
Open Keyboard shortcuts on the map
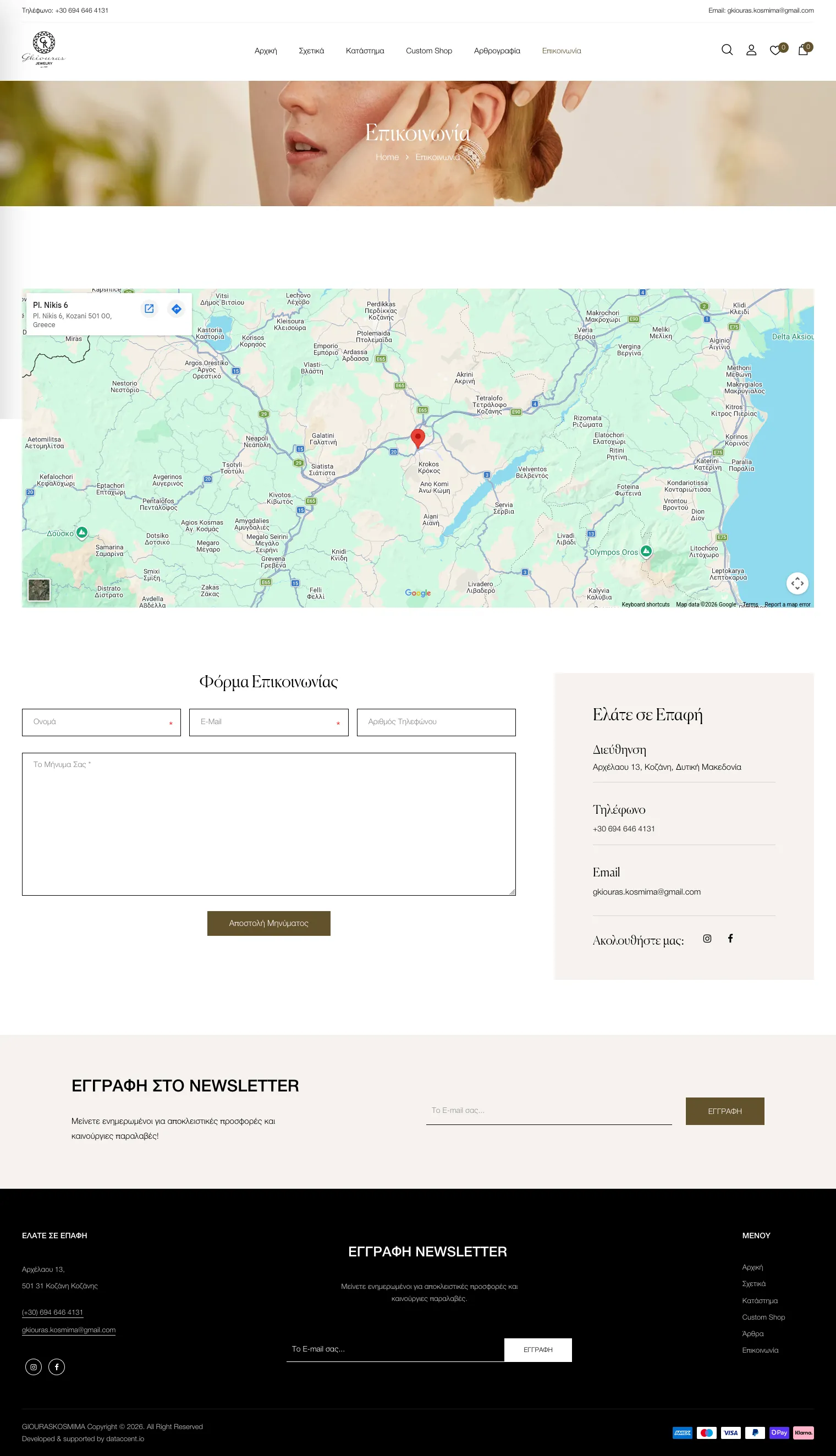point(645,604)
